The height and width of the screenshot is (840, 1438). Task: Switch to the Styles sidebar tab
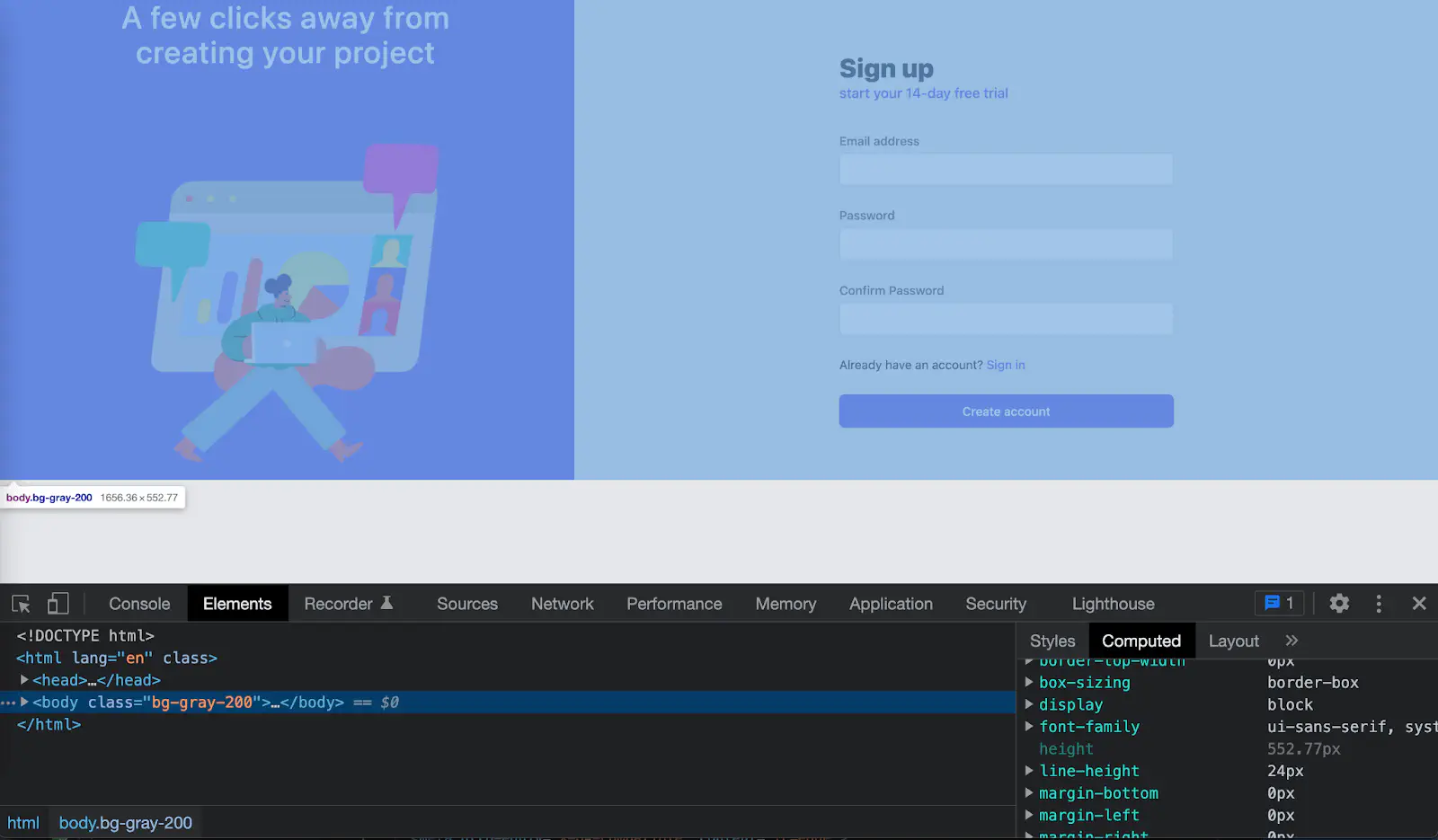click(1052, 641)
